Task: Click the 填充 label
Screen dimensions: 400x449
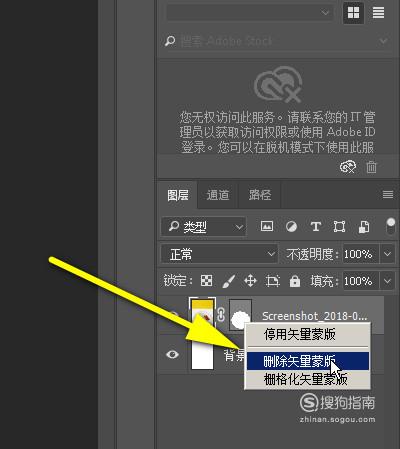Action: coord(324,281)
